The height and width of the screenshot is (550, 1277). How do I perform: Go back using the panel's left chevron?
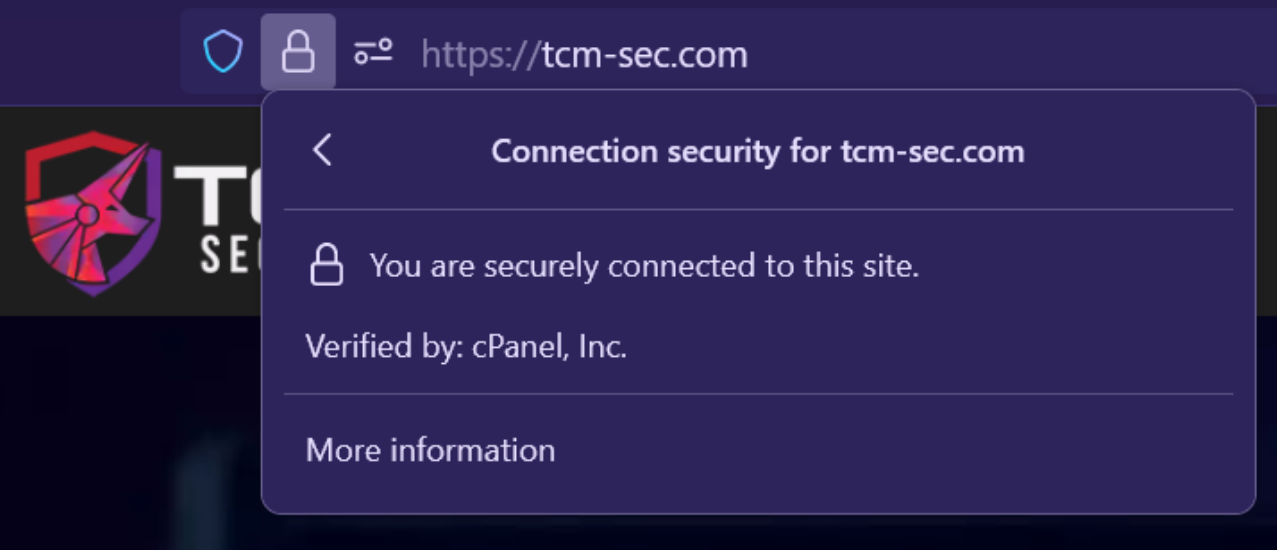[322, 151]
